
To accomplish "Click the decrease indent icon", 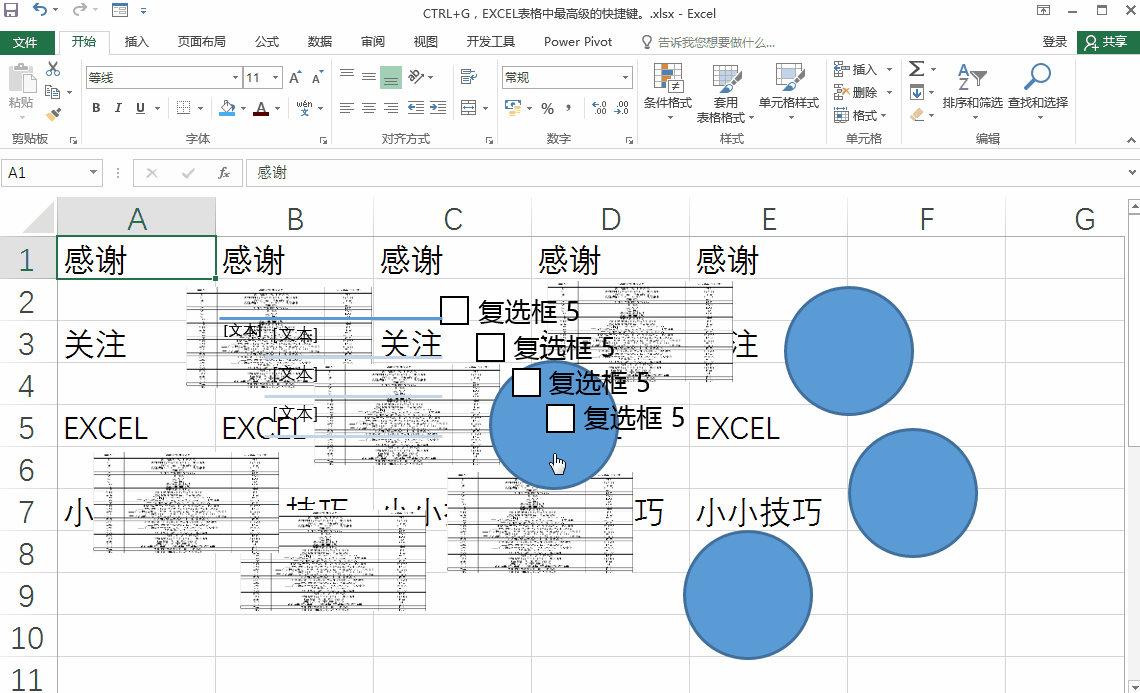I will click(x=416, y=108).
